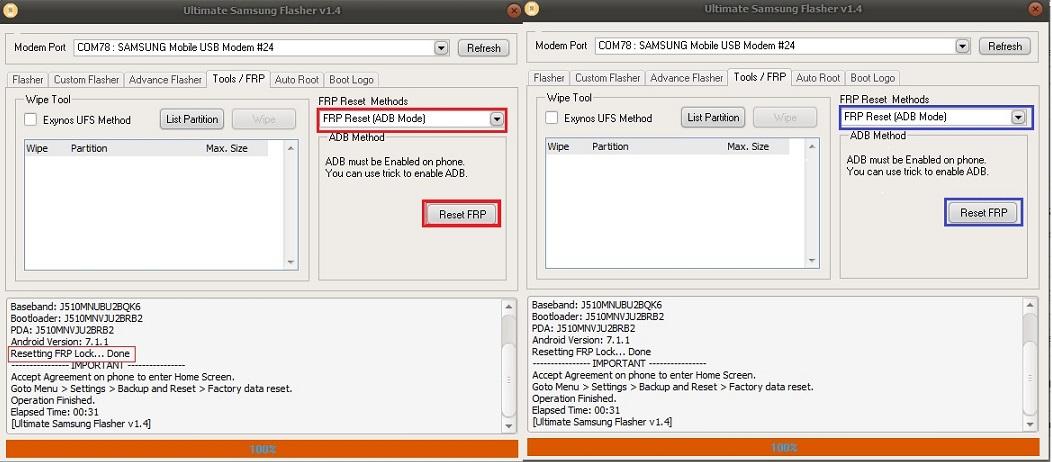1052x462 pixels.
Task: Click Reset FRP button in right window
Action: pos(983,213)
